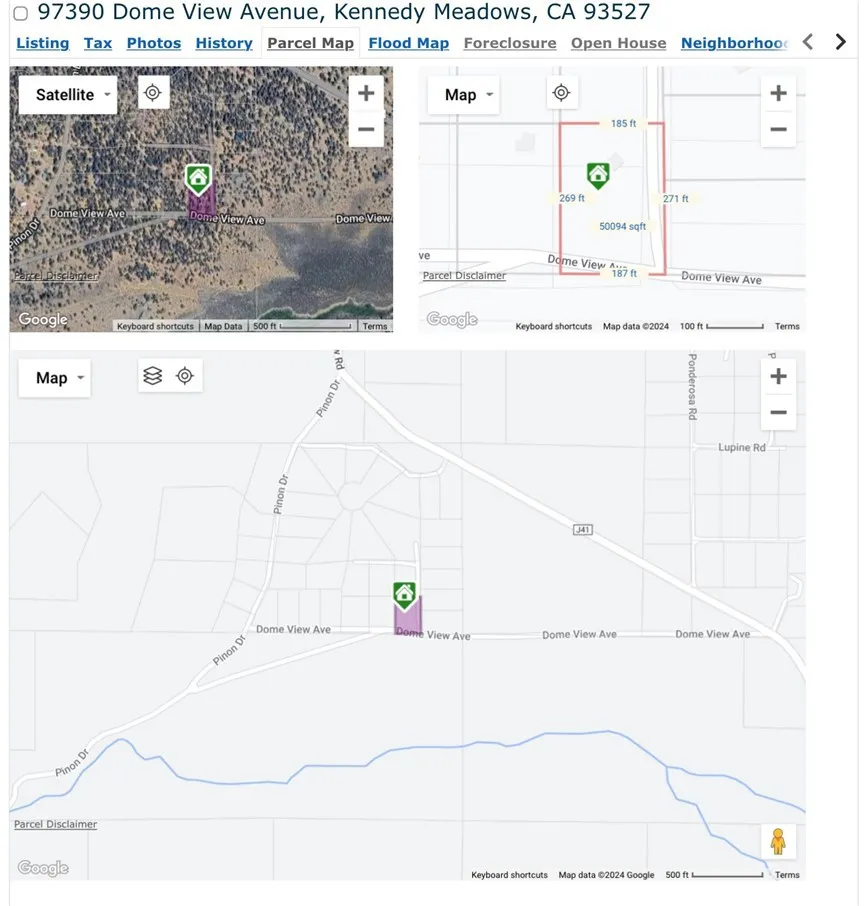Image resolution: width=867 pixels, height=906 pixels.
Task: Open the Map type dropdown on the bottom map
Action: [54, 378]
